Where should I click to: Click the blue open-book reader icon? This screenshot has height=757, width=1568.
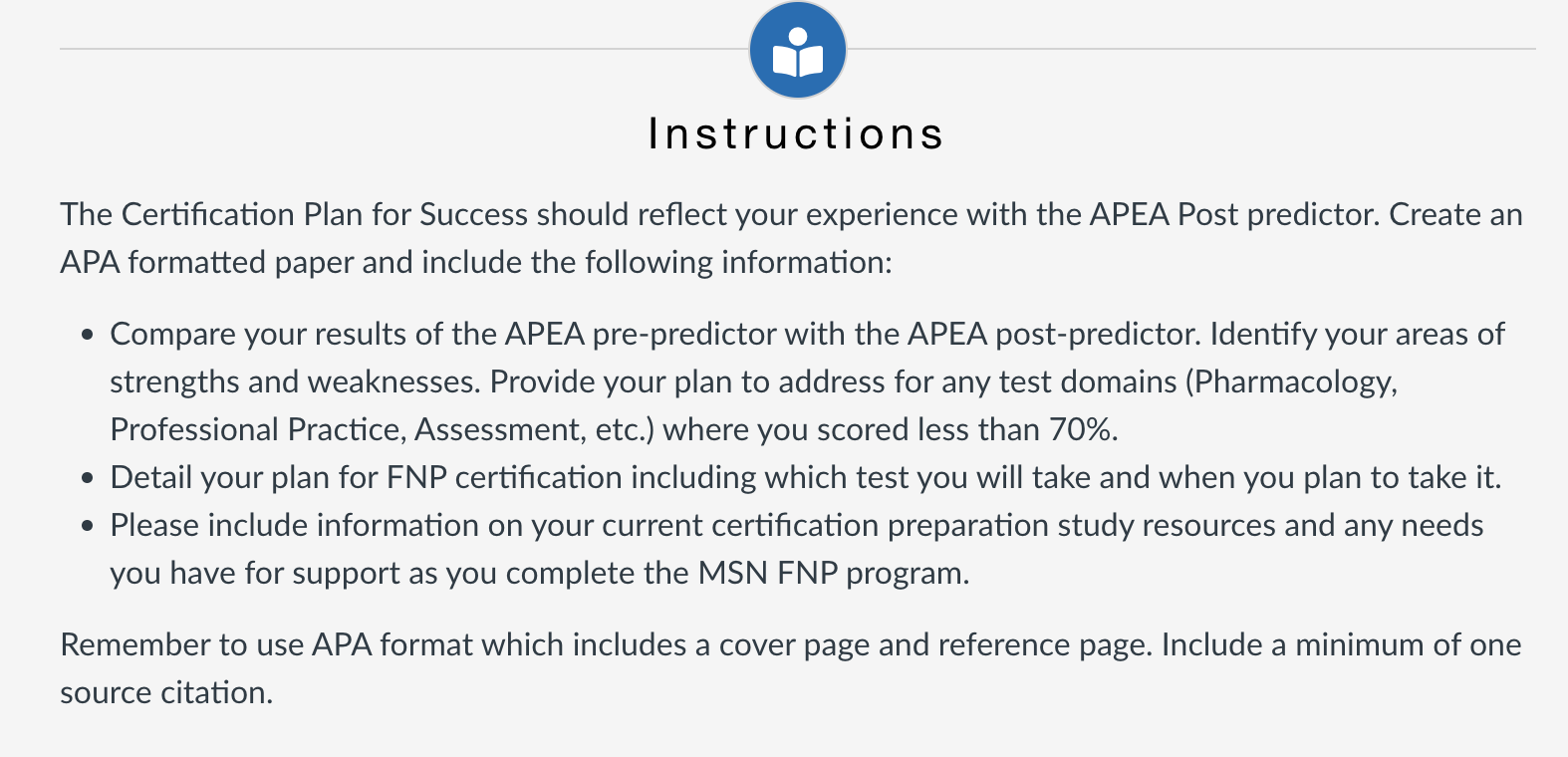pos(798,50)
